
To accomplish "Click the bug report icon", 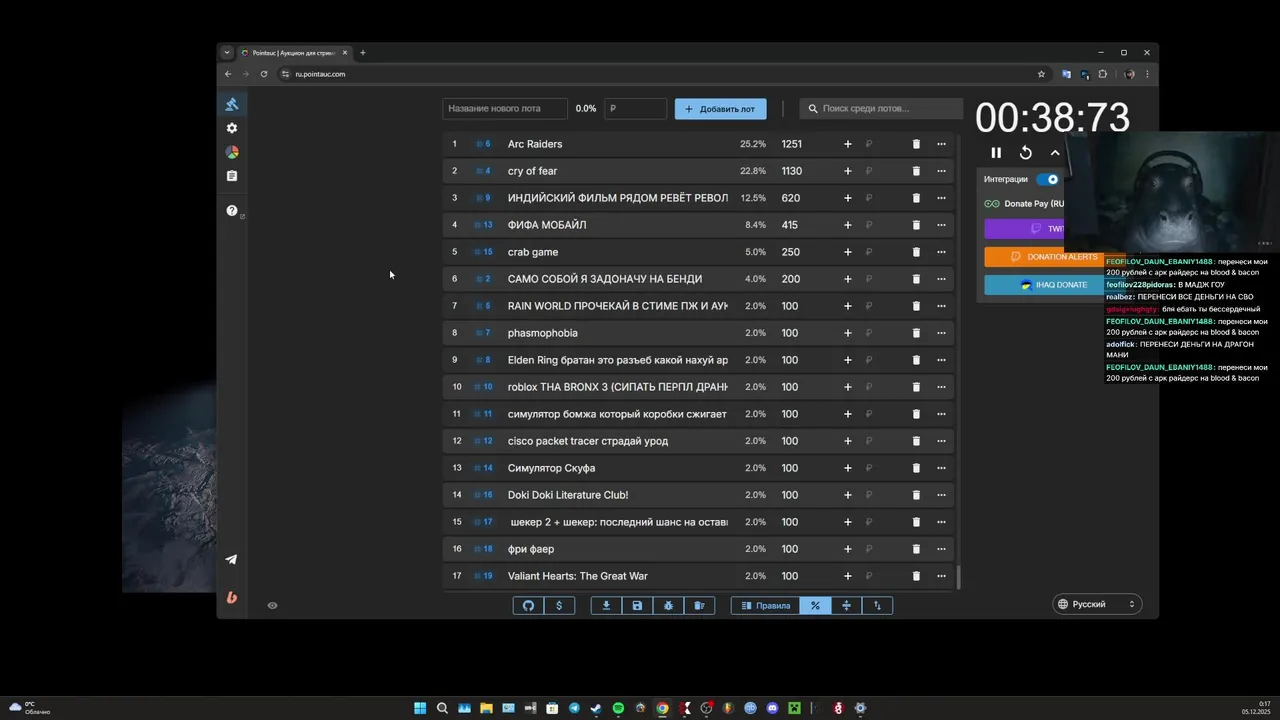I will [x=668, y=605].
